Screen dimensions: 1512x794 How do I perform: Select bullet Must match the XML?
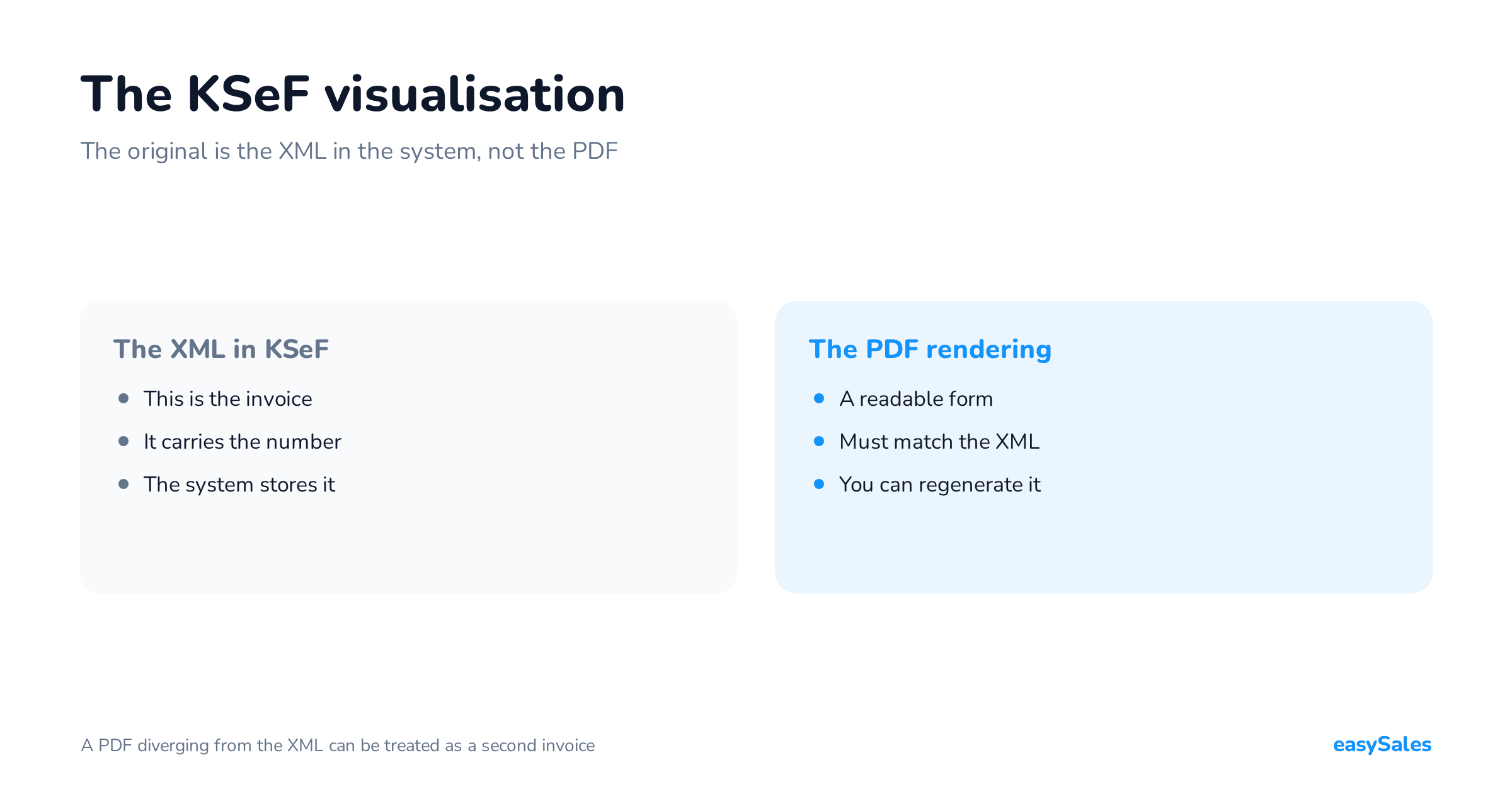coord(939,442)
